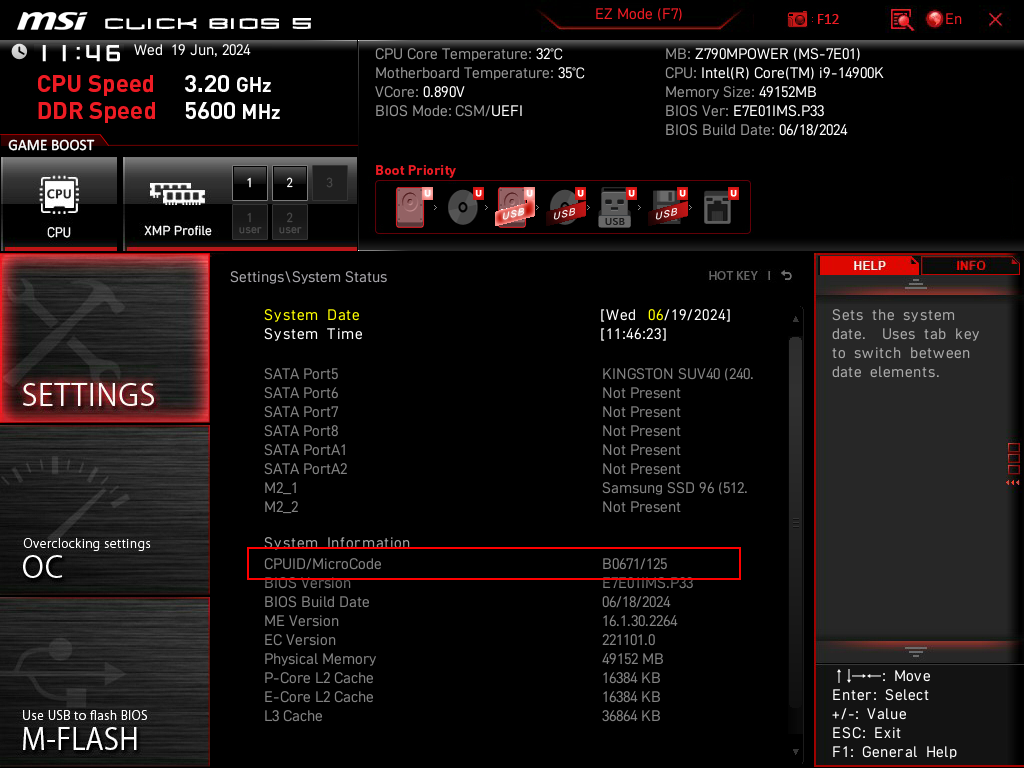The width and height of the screenshot is (1024, 768).
Task: Expand help panel with bottom handle
Action: tap(916, 651)
